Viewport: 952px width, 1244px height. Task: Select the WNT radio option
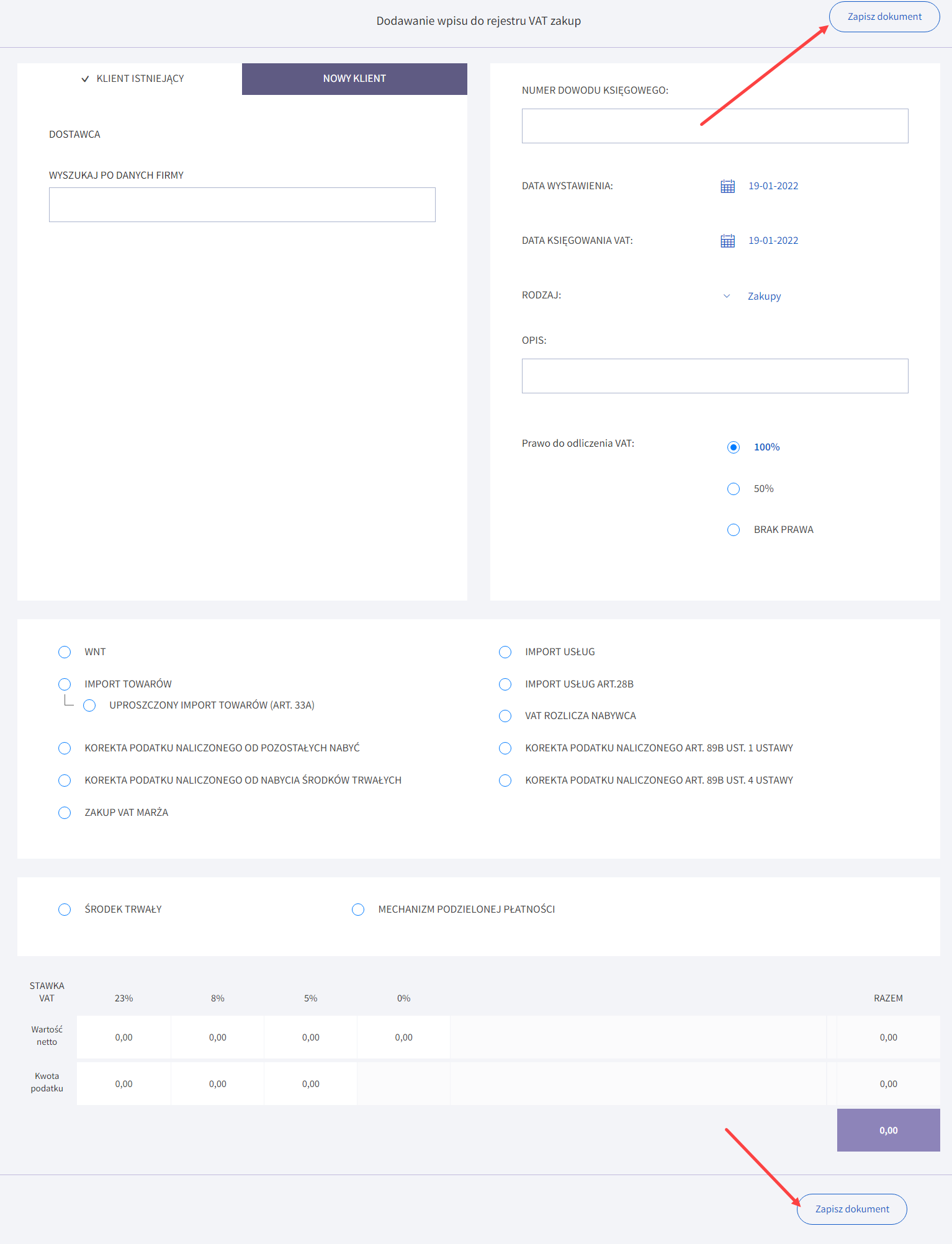pyautogui.click(x=65, y=652)
